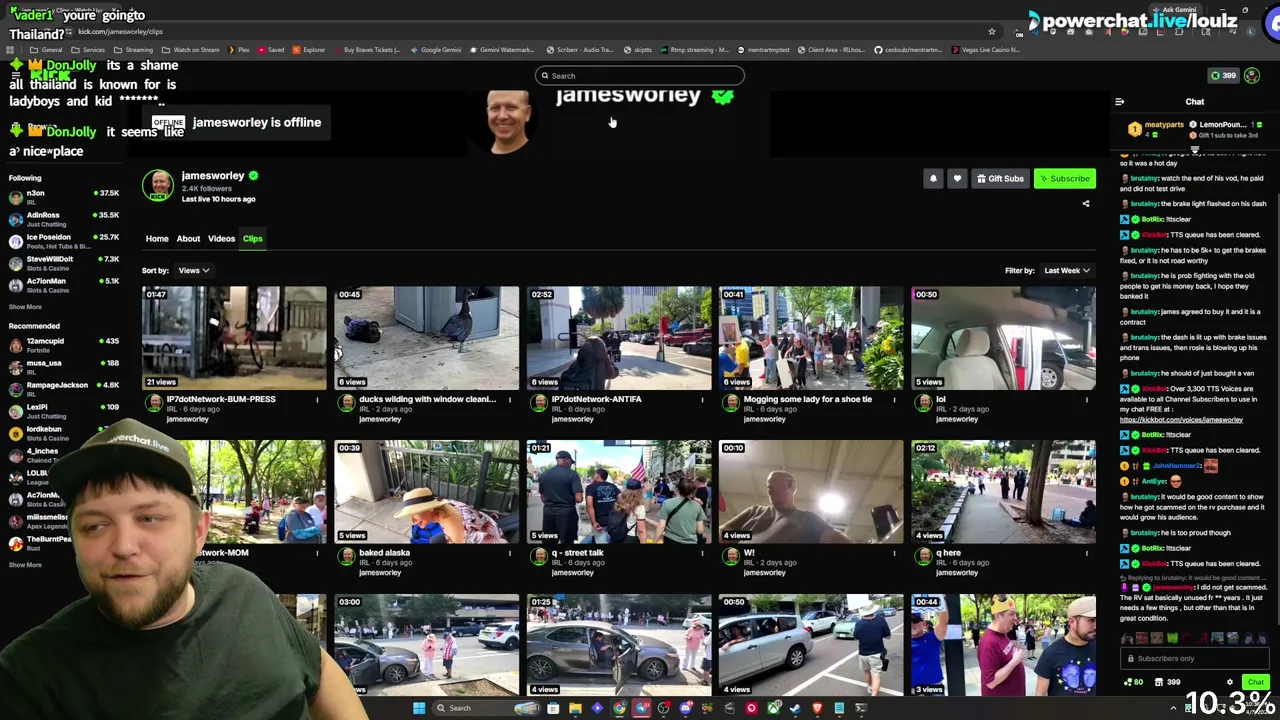The height and width of the screenshot is (720, 1280).
Task: Open options menu for IP7dotNetwork-BUM-PRESS clip
Action: tap(317, 400)
